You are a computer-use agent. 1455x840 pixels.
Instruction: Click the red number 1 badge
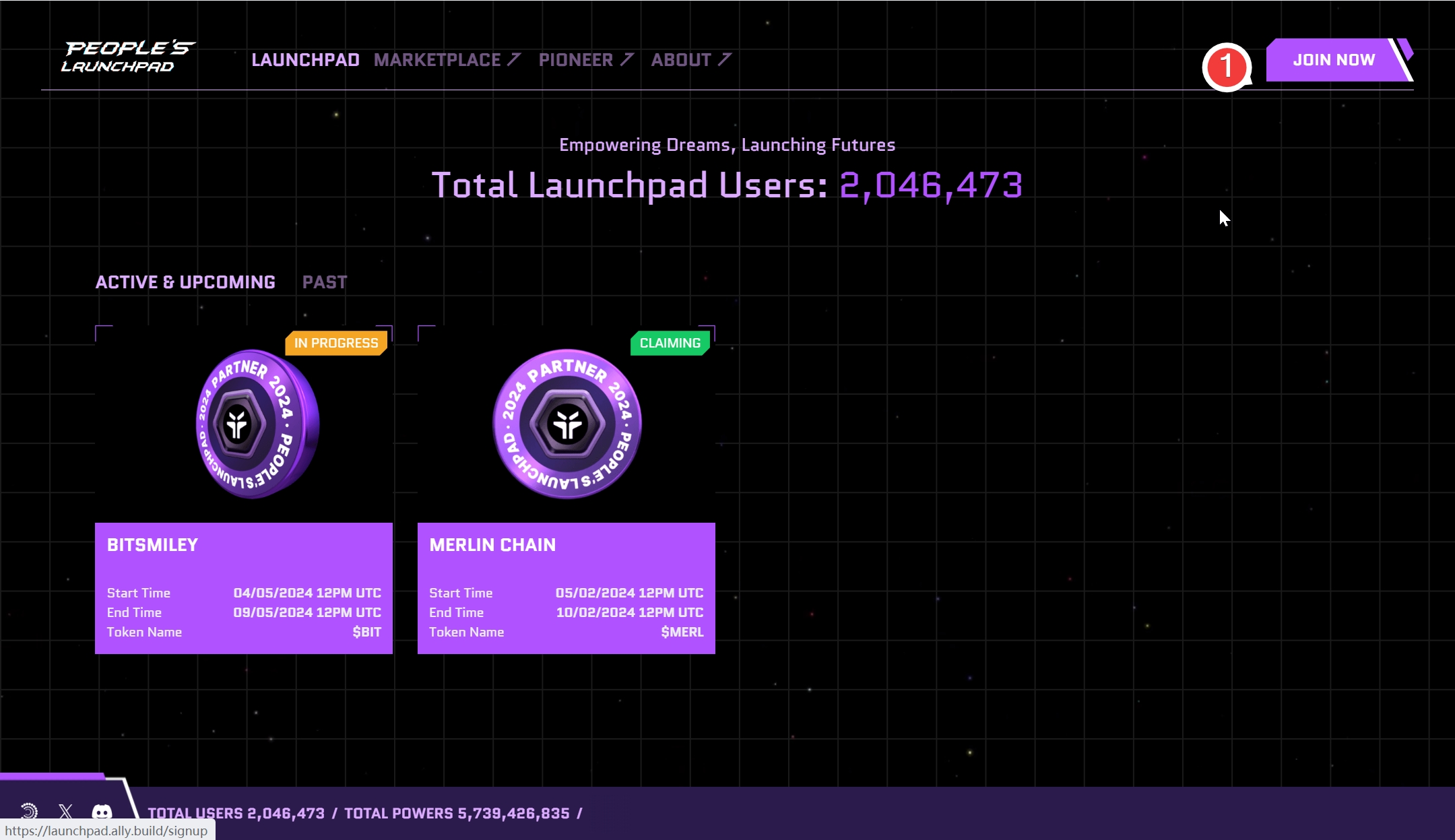click(x=1226, y=67)
